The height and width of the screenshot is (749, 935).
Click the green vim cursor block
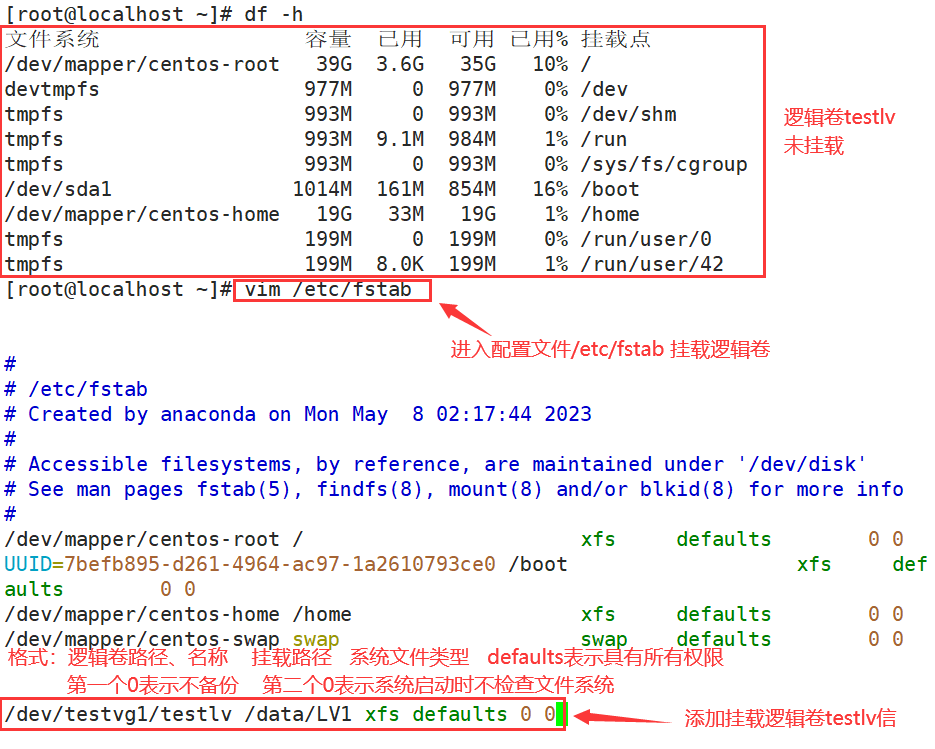[x=560, y=714]
